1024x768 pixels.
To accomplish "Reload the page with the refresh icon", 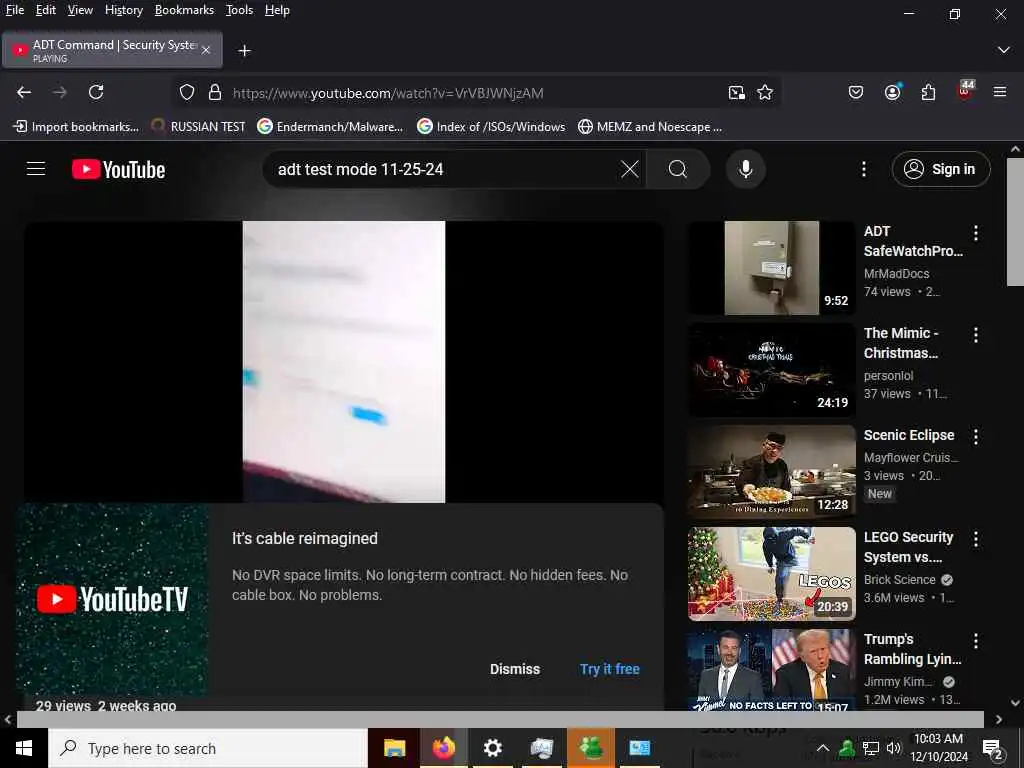I will [x=96, y=92].
